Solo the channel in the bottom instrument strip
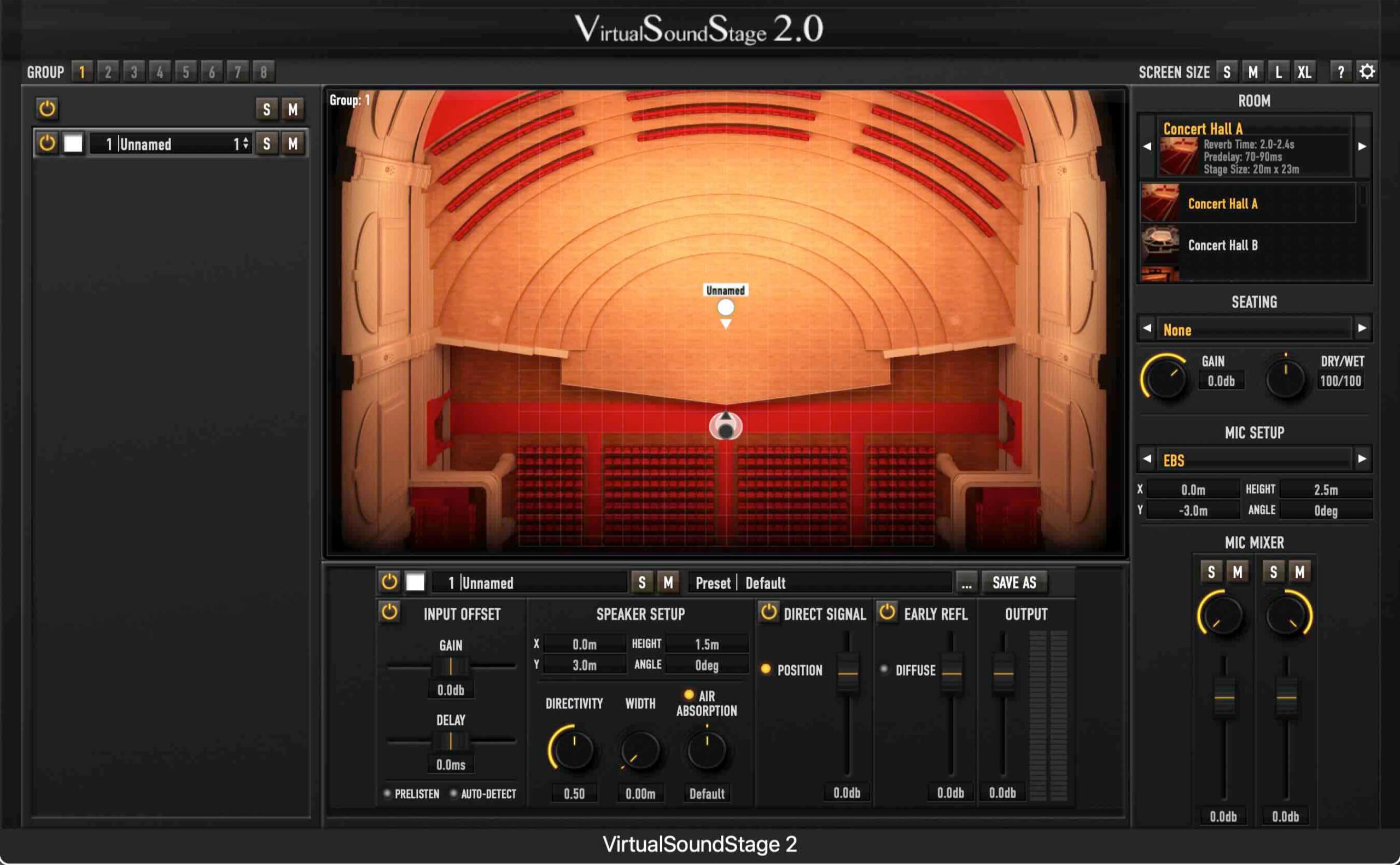Image resolution: width=1400 pixels, height=865 pixels. [643, 582]
